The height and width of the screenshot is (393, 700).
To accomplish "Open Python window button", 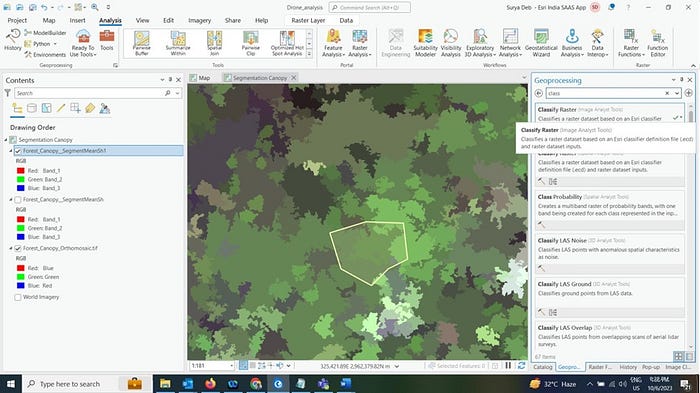I will pos(41,44).
